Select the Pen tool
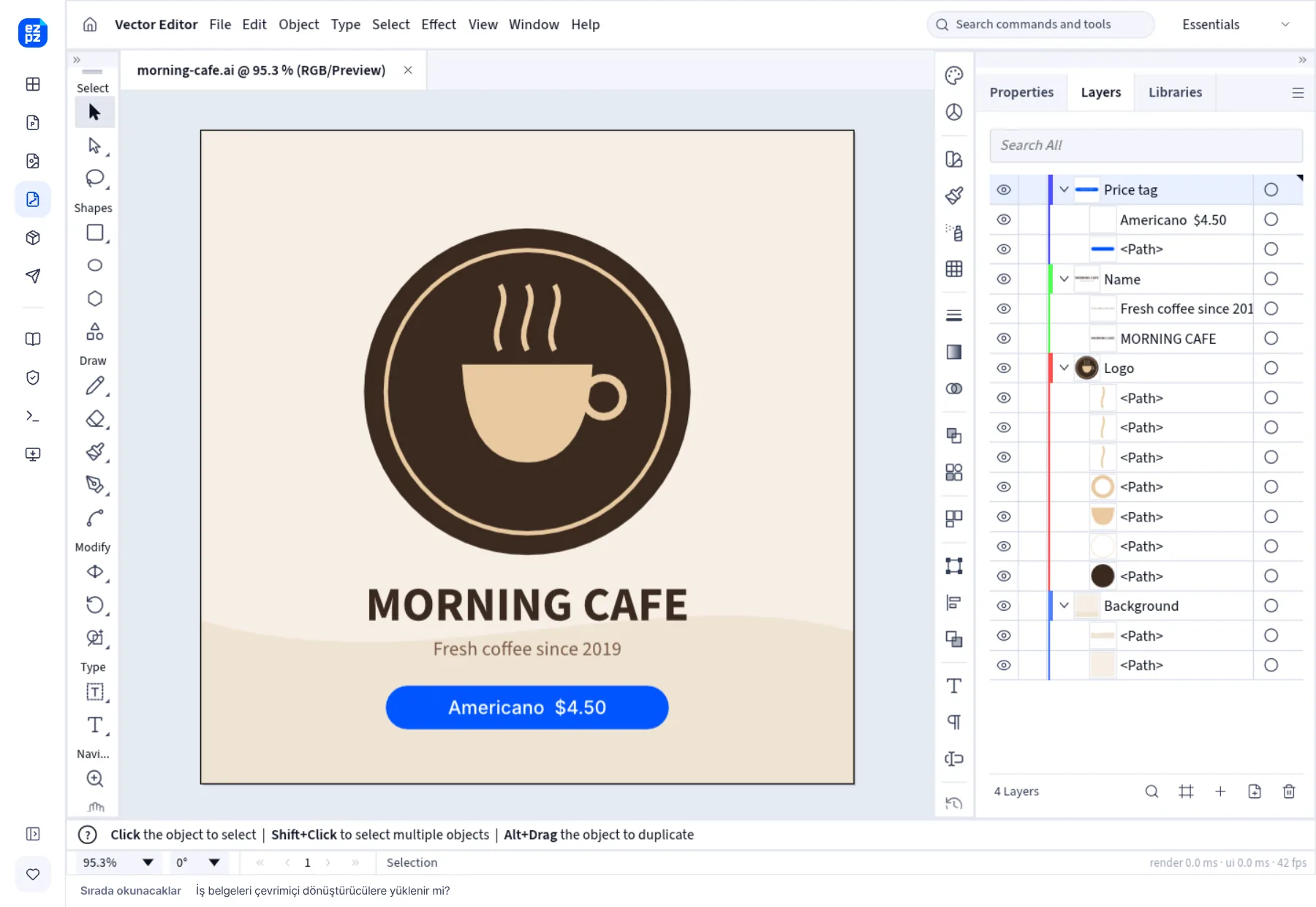 (x=94, y=484)
